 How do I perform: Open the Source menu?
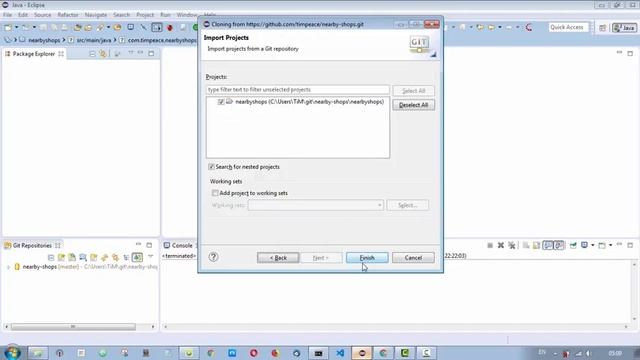[42, 15]
